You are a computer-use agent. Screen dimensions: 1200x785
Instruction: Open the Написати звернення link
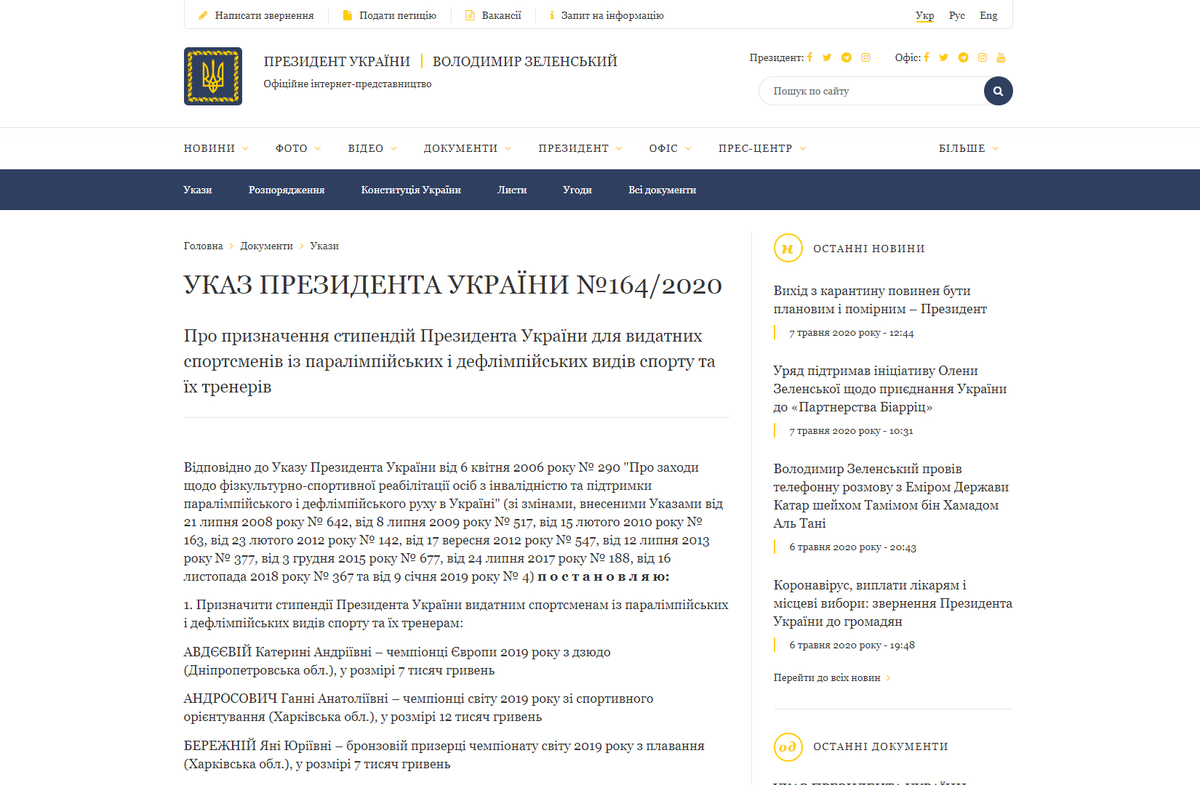pos(264,16)
